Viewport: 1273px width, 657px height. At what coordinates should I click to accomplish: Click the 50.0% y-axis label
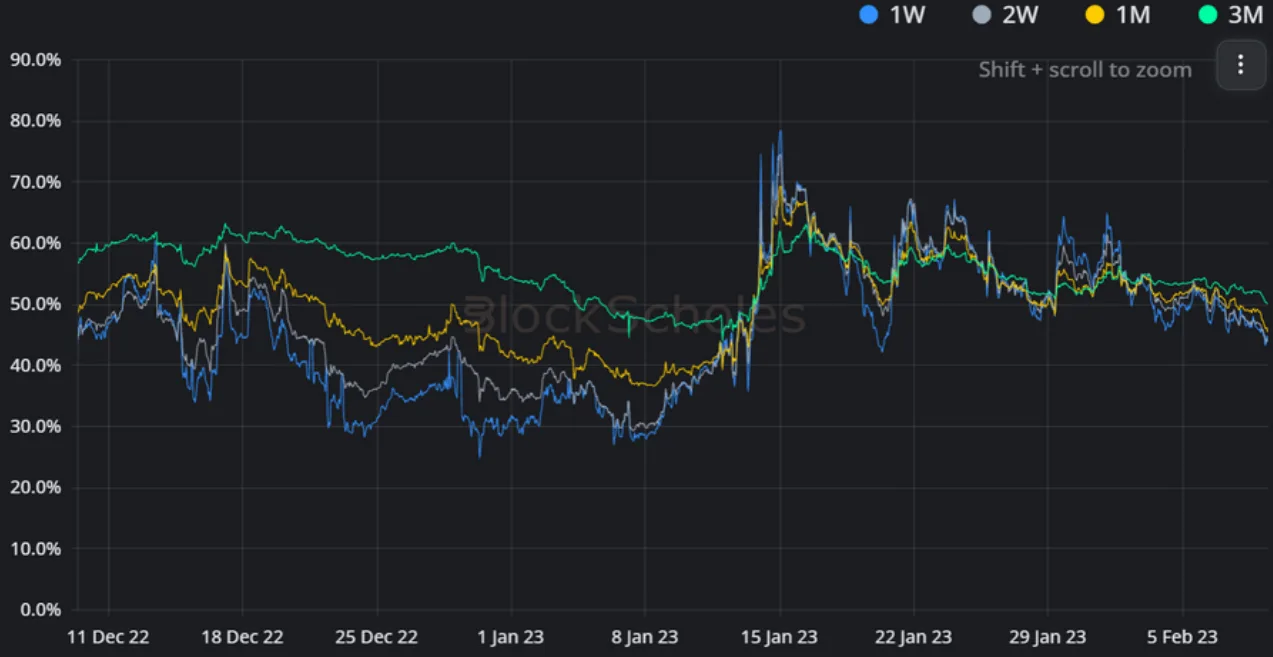35,304
